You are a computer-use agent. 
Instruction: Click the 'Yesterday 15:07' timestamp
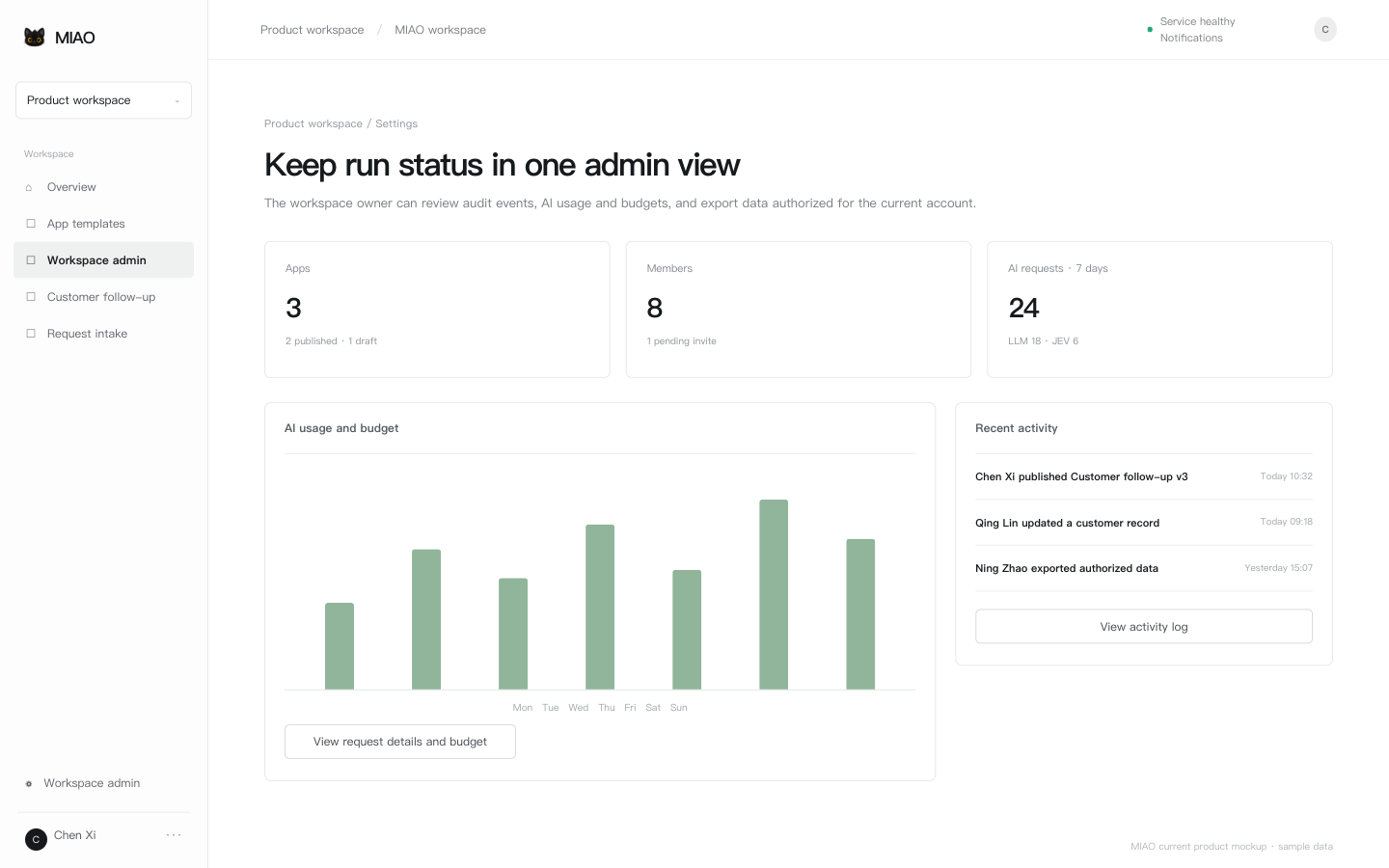(1278, 568)
